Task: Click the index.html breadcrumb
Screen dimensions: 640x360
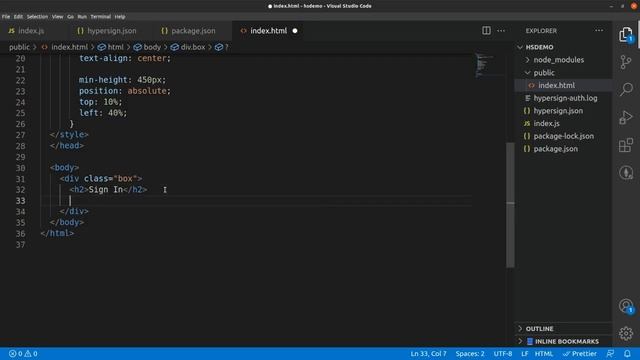Action: [64, 47]
